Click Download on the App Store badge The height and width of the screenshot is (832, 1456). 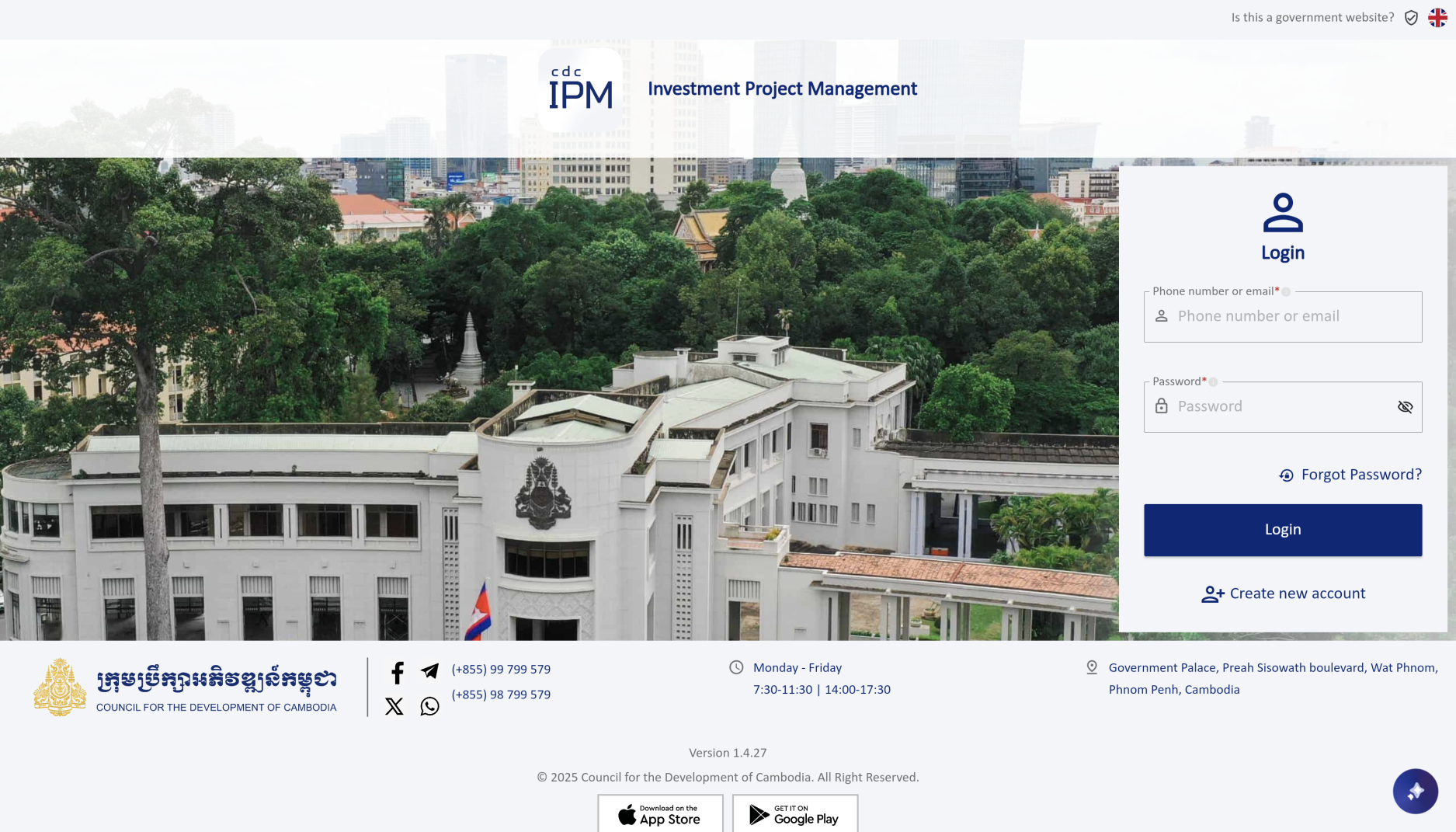click(x=660, y=814)
